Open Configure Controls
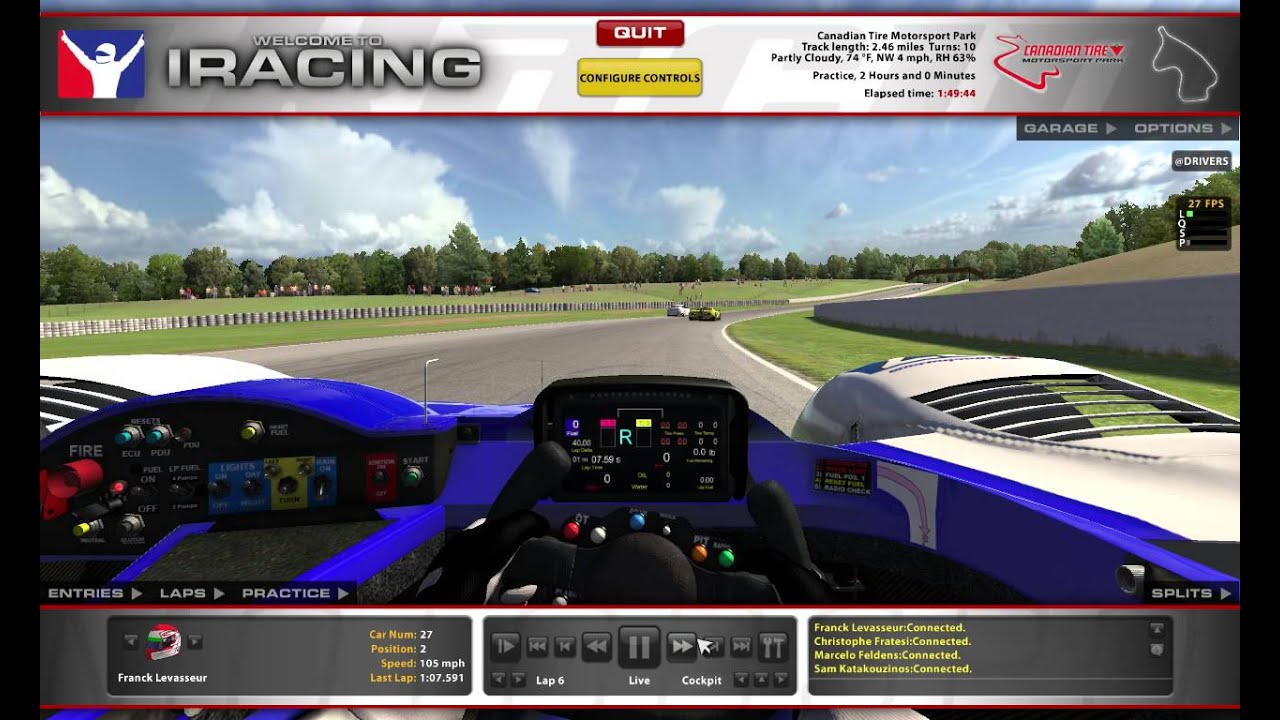Viewport: 1280px width, 720px height. [x=640, y=77]
